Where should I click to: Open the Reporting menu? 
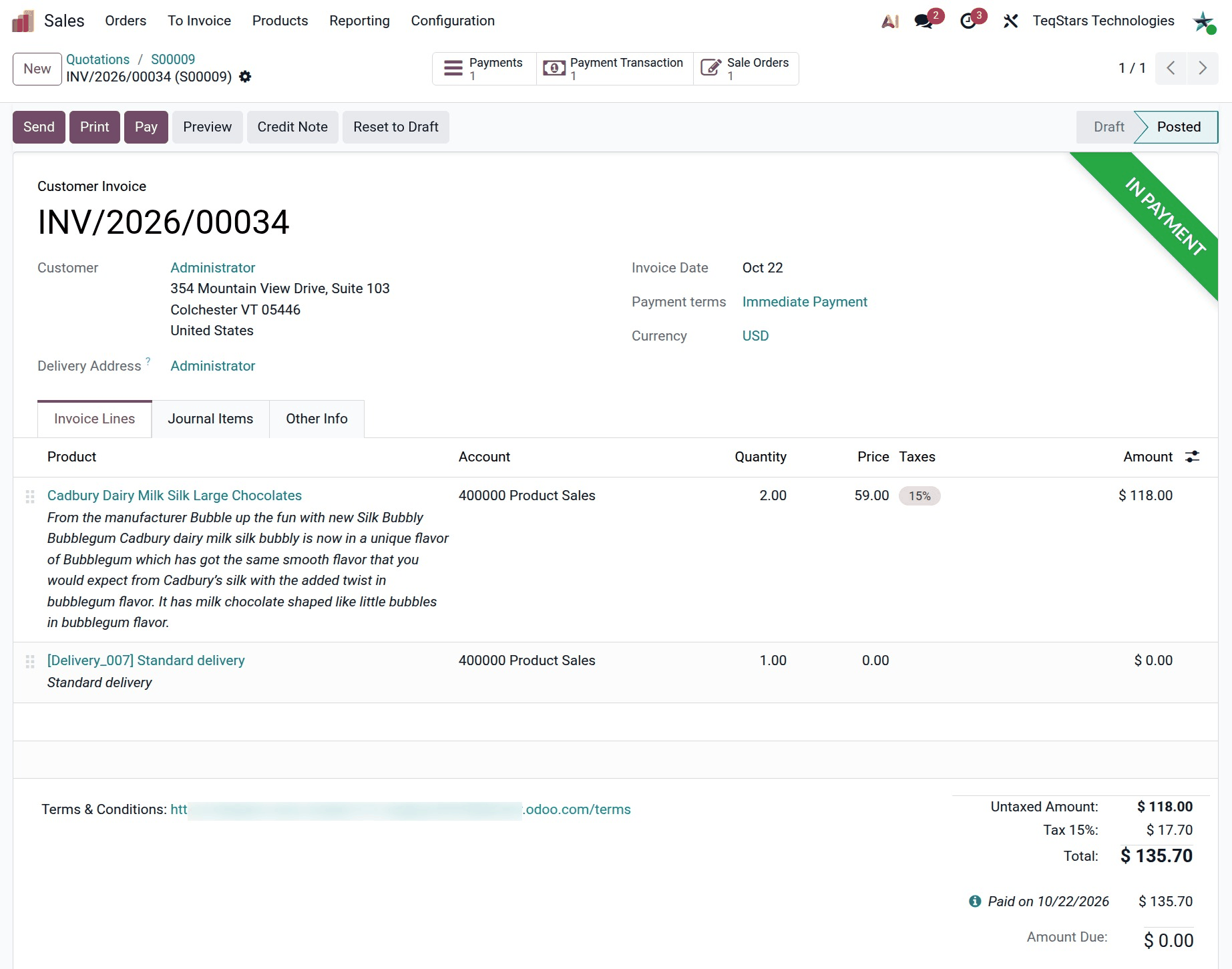[x=359, y=21]
